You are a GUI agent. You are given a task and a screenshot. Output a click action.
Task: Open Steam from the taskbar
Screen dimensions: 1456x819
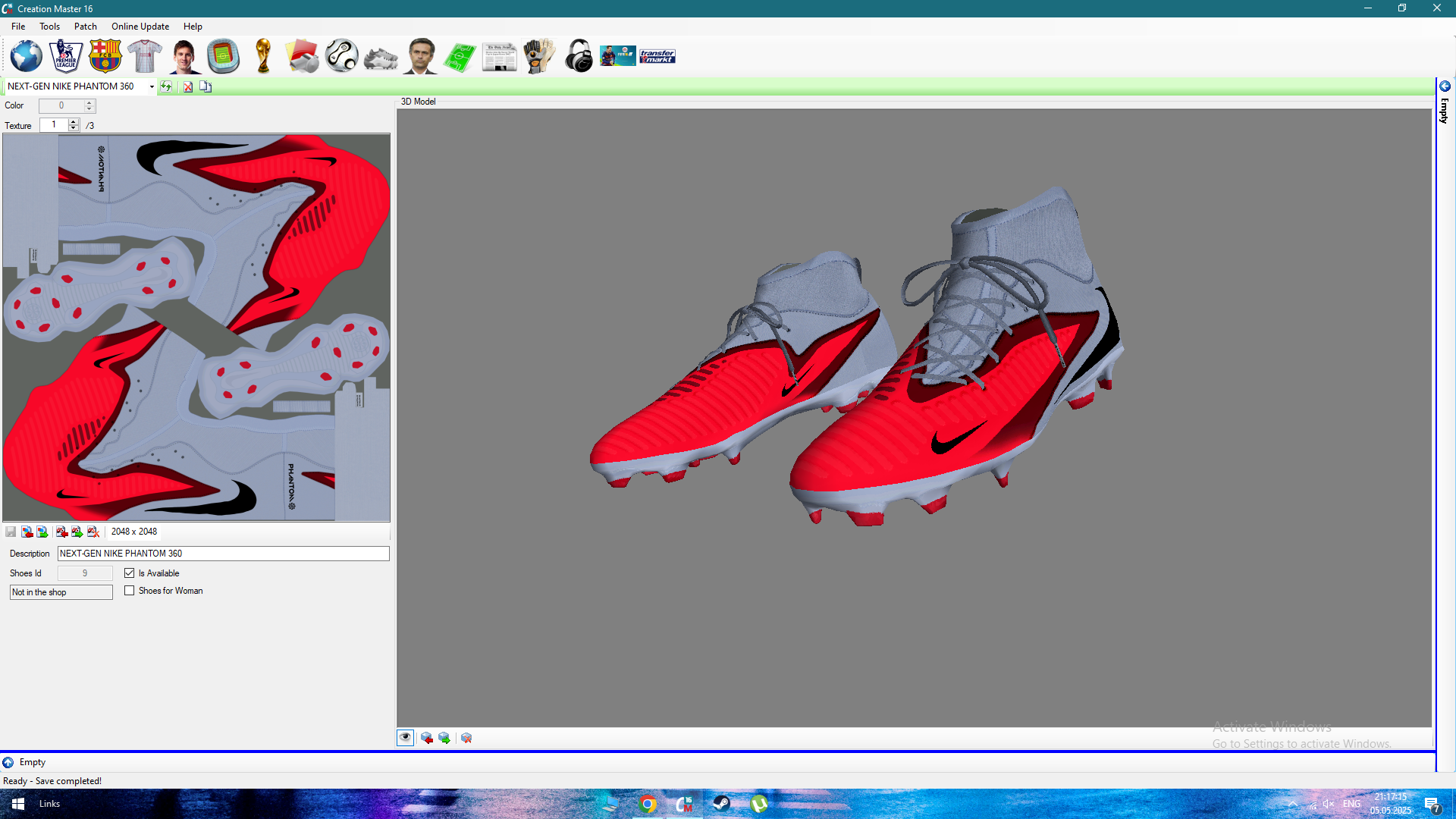pos(721,804)
